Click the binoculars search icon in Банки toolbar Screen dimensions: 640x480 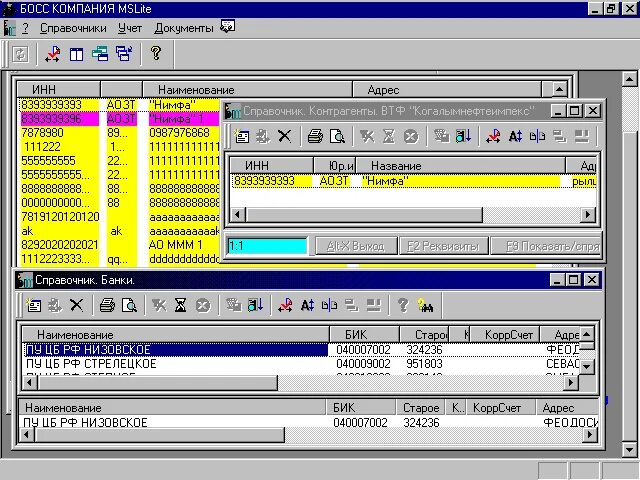point(425,305)
